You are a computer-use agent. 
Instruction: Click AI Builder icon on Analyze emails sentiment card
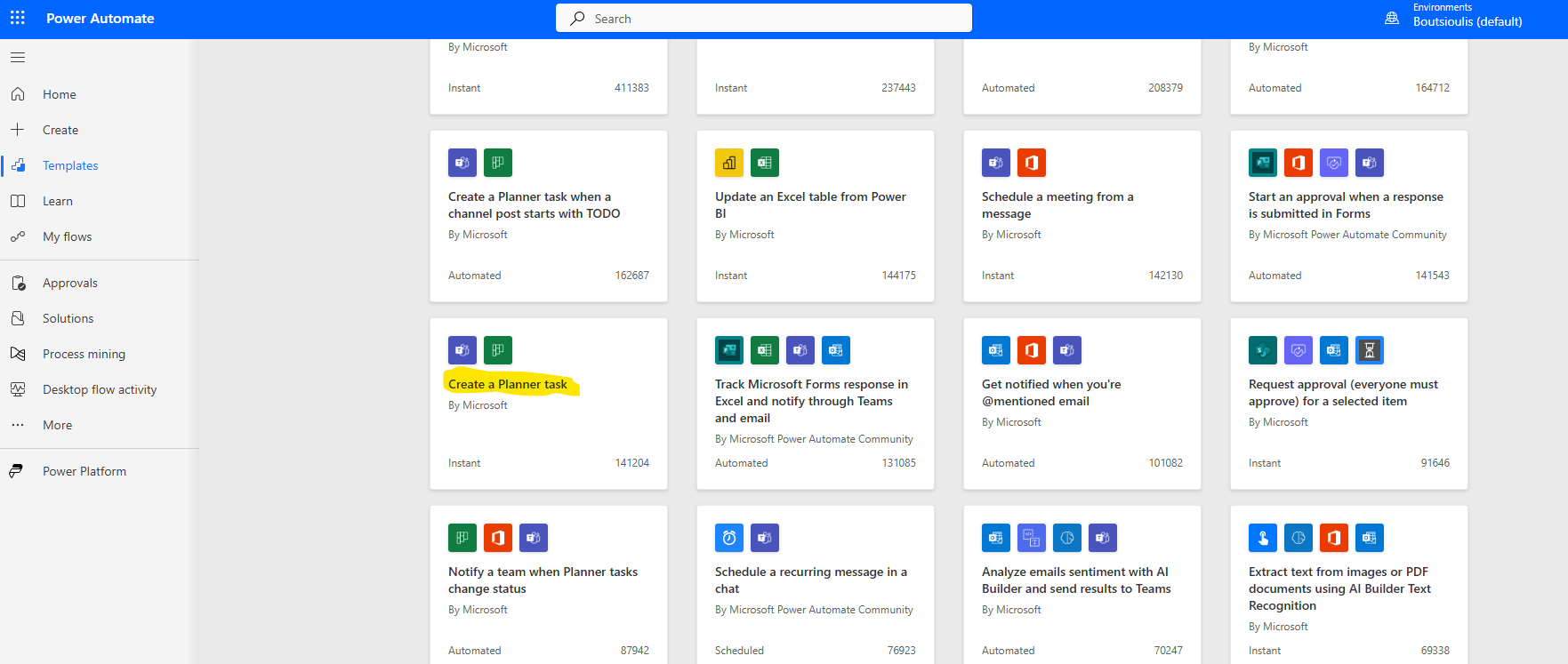[1067, 538]
